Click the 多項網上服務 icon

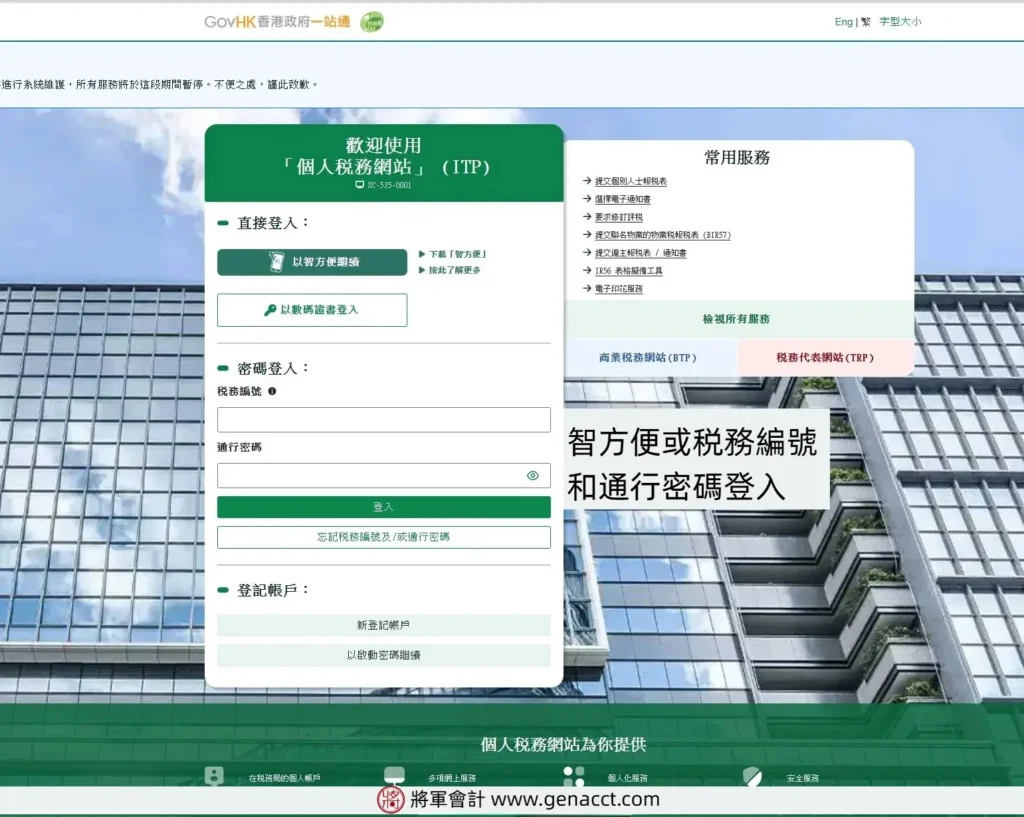click(394, 776)
